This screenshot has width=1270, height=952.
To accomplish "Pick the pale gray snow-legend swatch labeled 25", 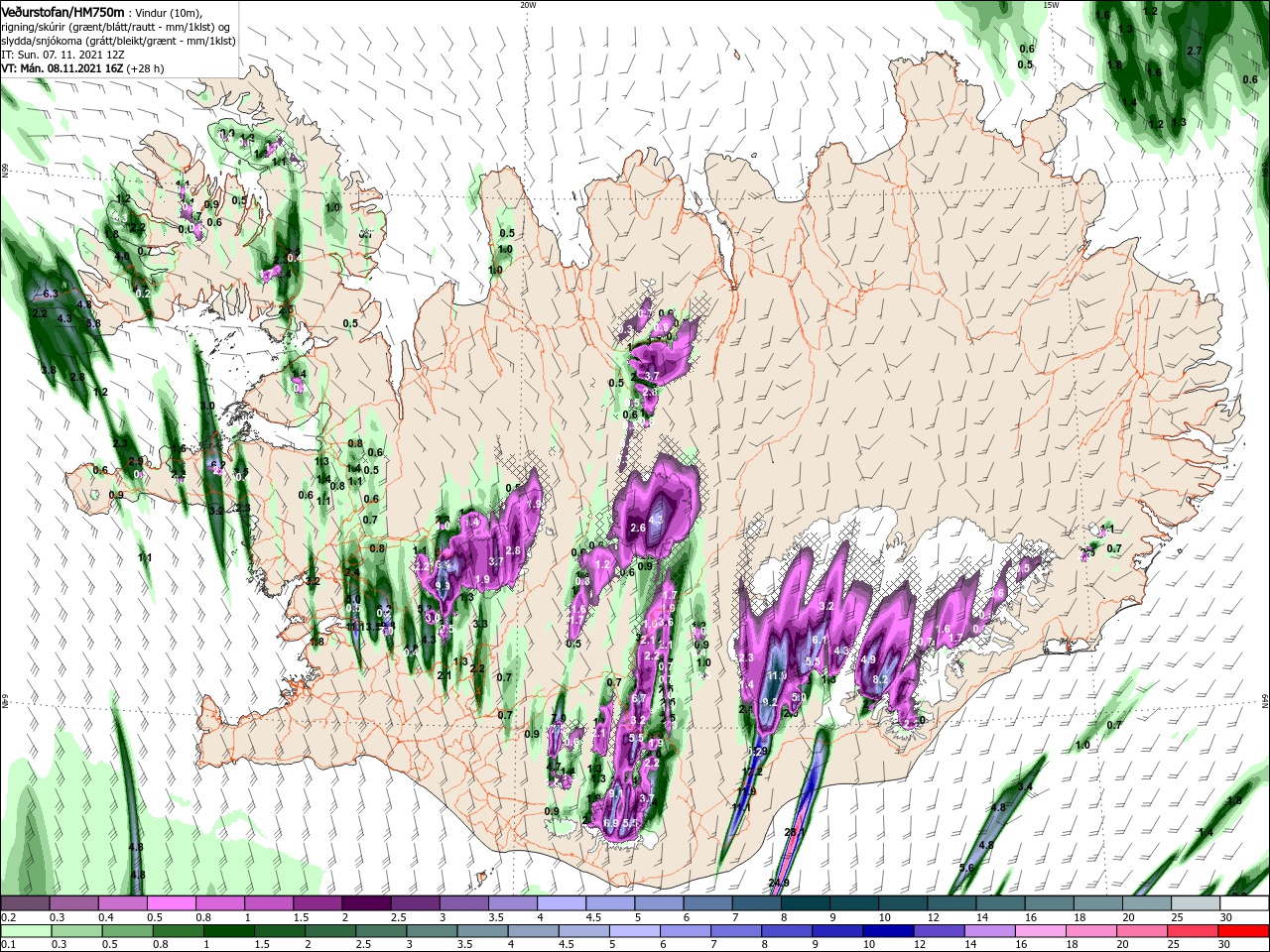I will pos(1197,903).
